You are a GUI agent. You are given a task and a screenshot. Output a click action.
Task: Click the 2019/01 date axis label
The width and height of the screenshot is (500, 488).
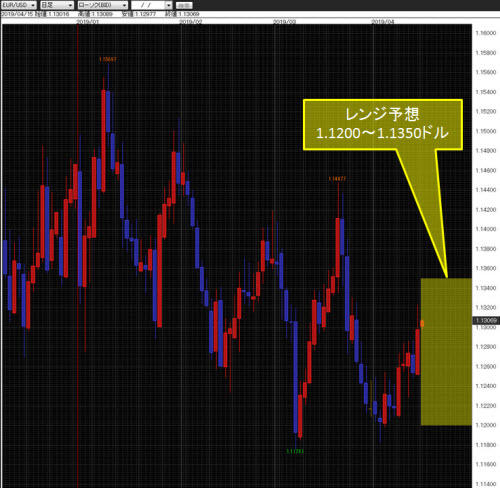[88, 22]
